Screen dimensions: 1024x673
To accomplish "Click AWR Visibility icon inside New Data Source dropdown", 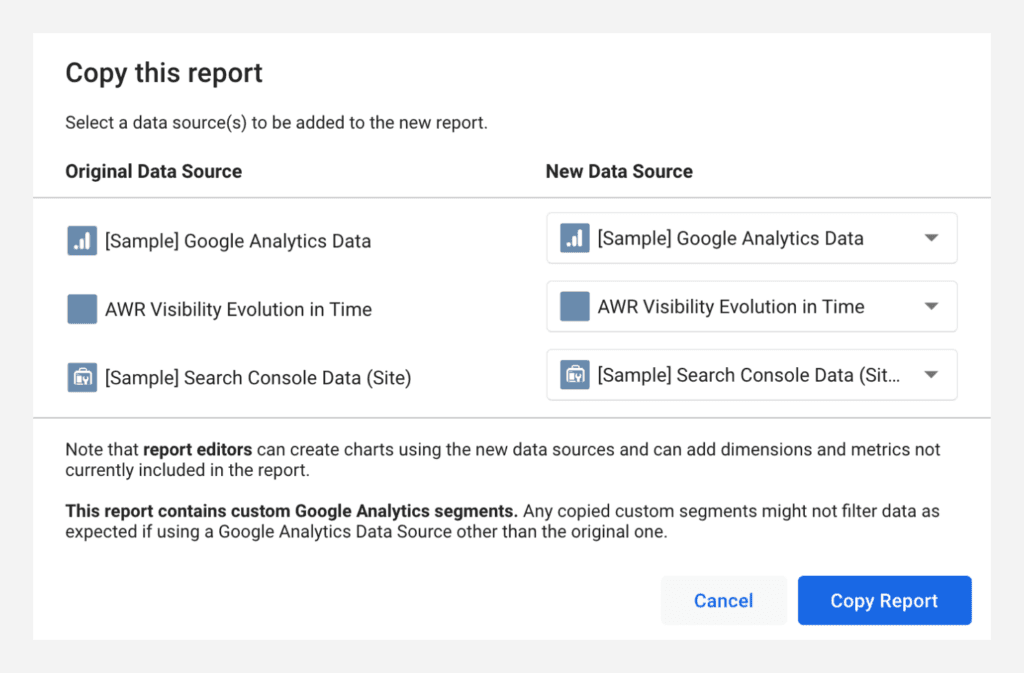I will pyautogui.click(x=575, y=307).
